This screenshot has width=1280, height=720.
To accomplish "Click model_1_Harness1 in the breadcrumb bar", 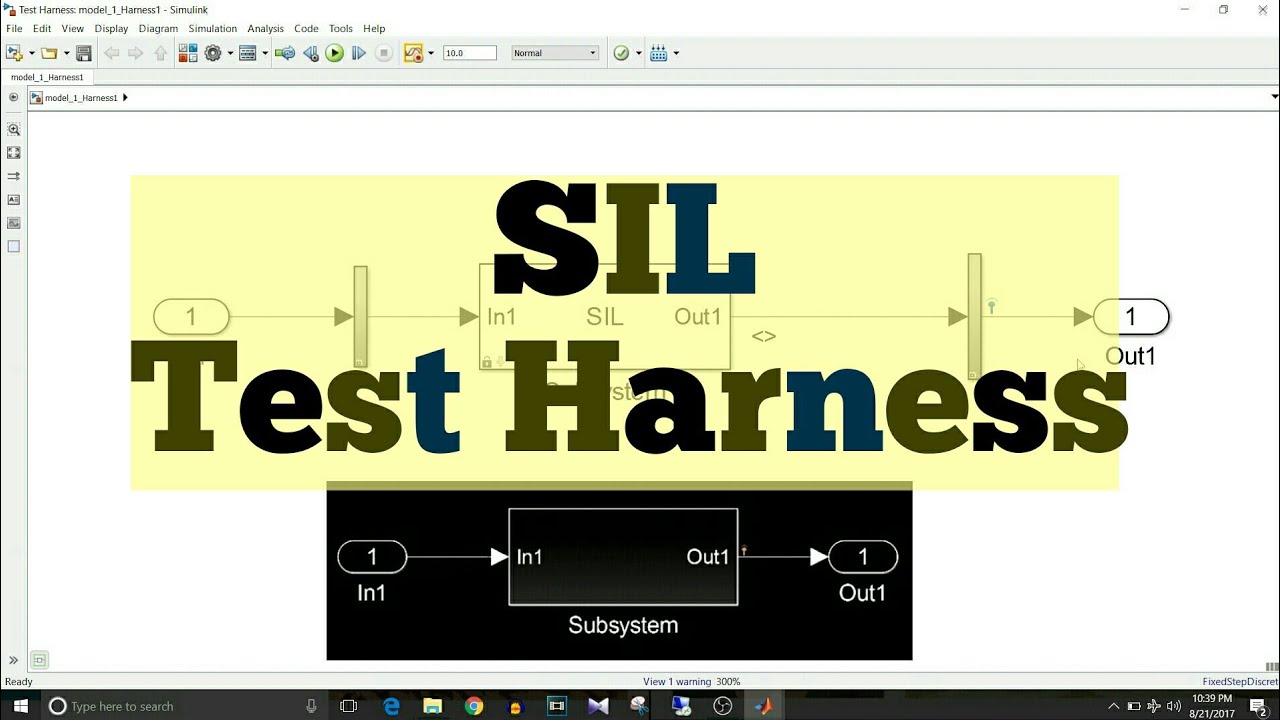I will pos(81,98).
